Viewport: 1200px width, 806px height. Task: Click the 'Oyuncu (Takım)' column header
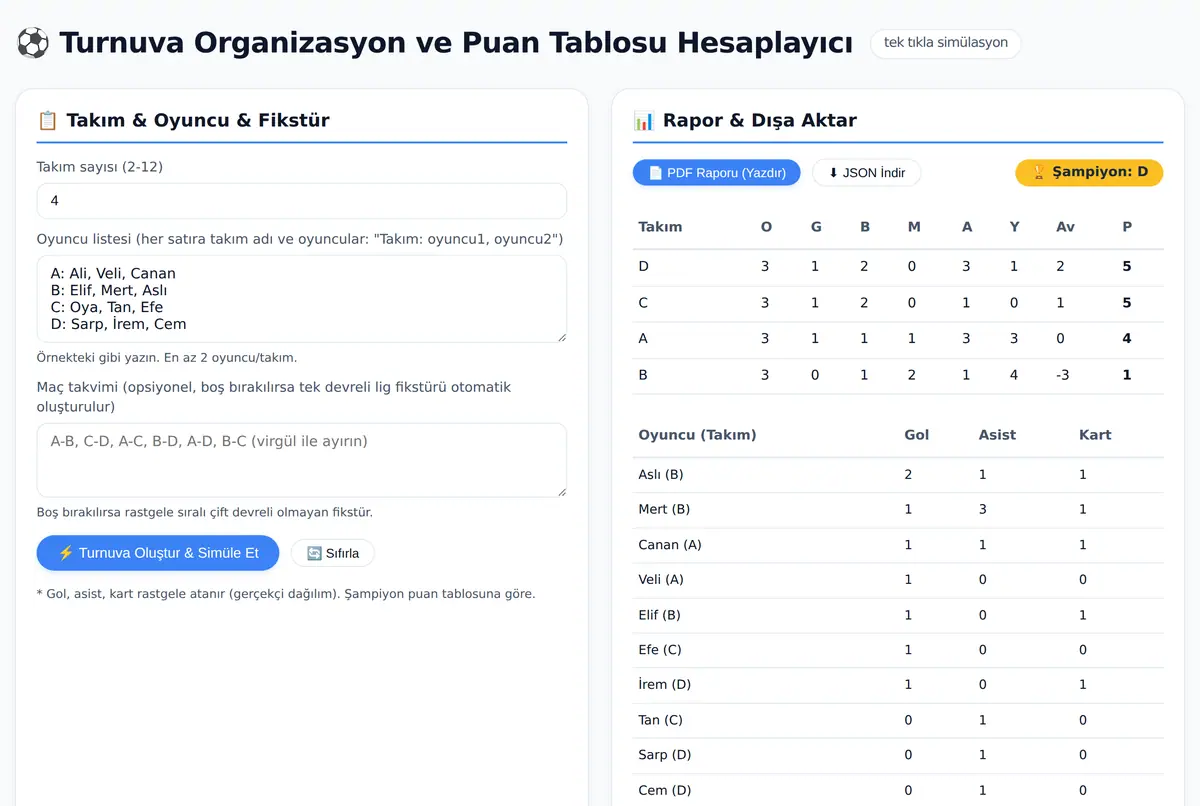coord(697,435)
